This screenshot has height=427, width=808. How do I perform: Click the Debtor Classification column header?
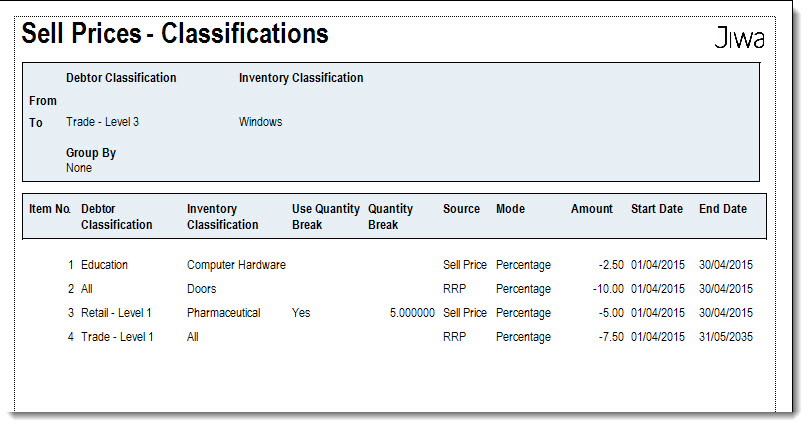[x=116, y=217]
